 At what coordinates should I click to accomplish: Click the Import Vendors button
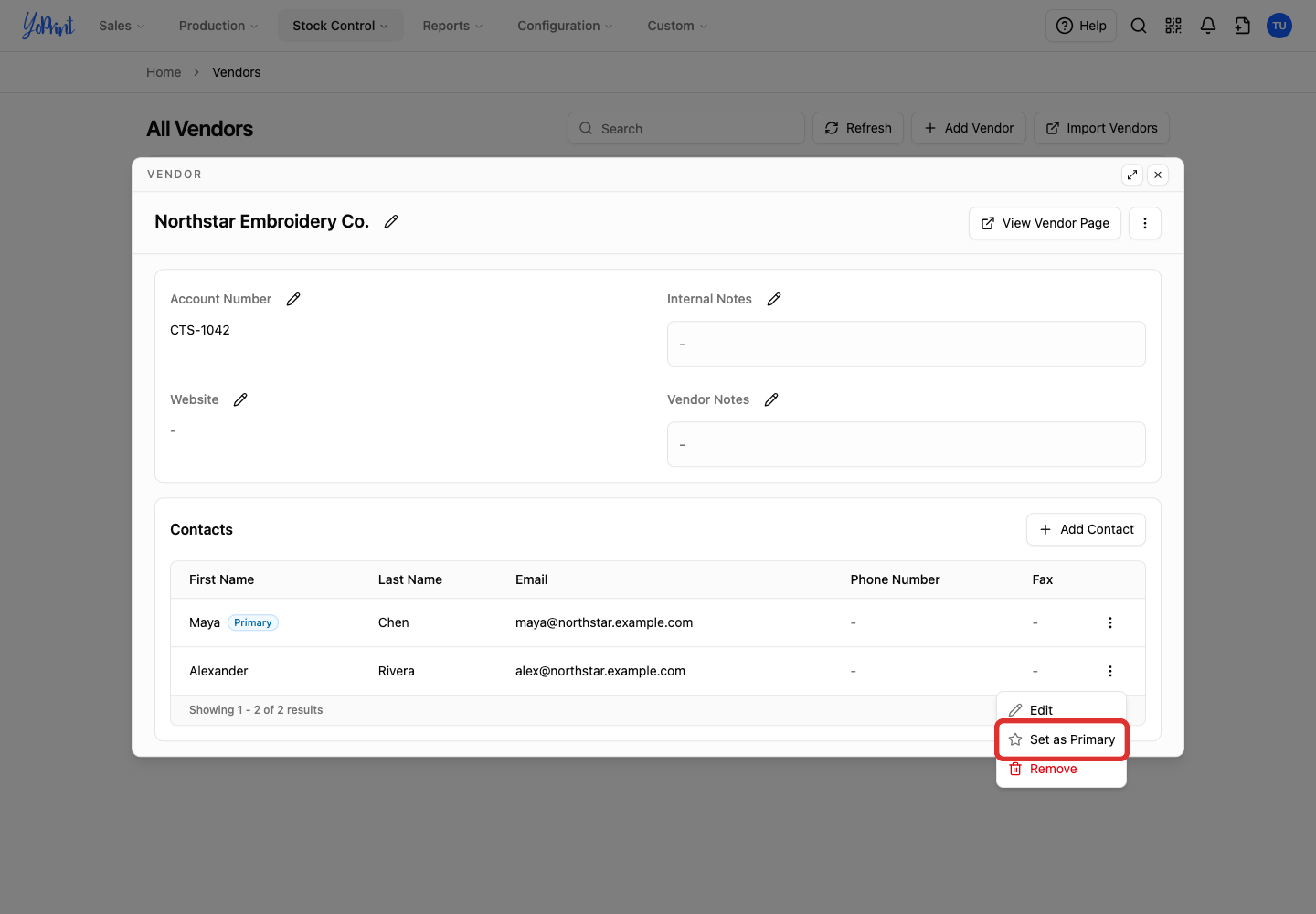1101,128
